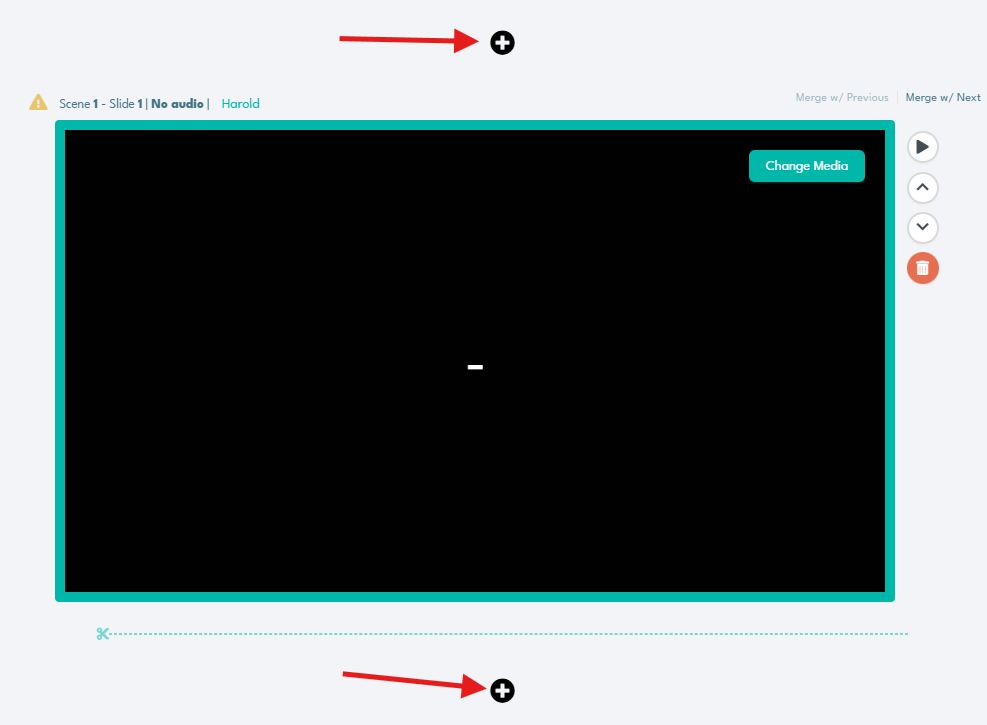Click the Scene 1 label text
The width and height of the screenshot is (987, 725).
tap(78, 103)
